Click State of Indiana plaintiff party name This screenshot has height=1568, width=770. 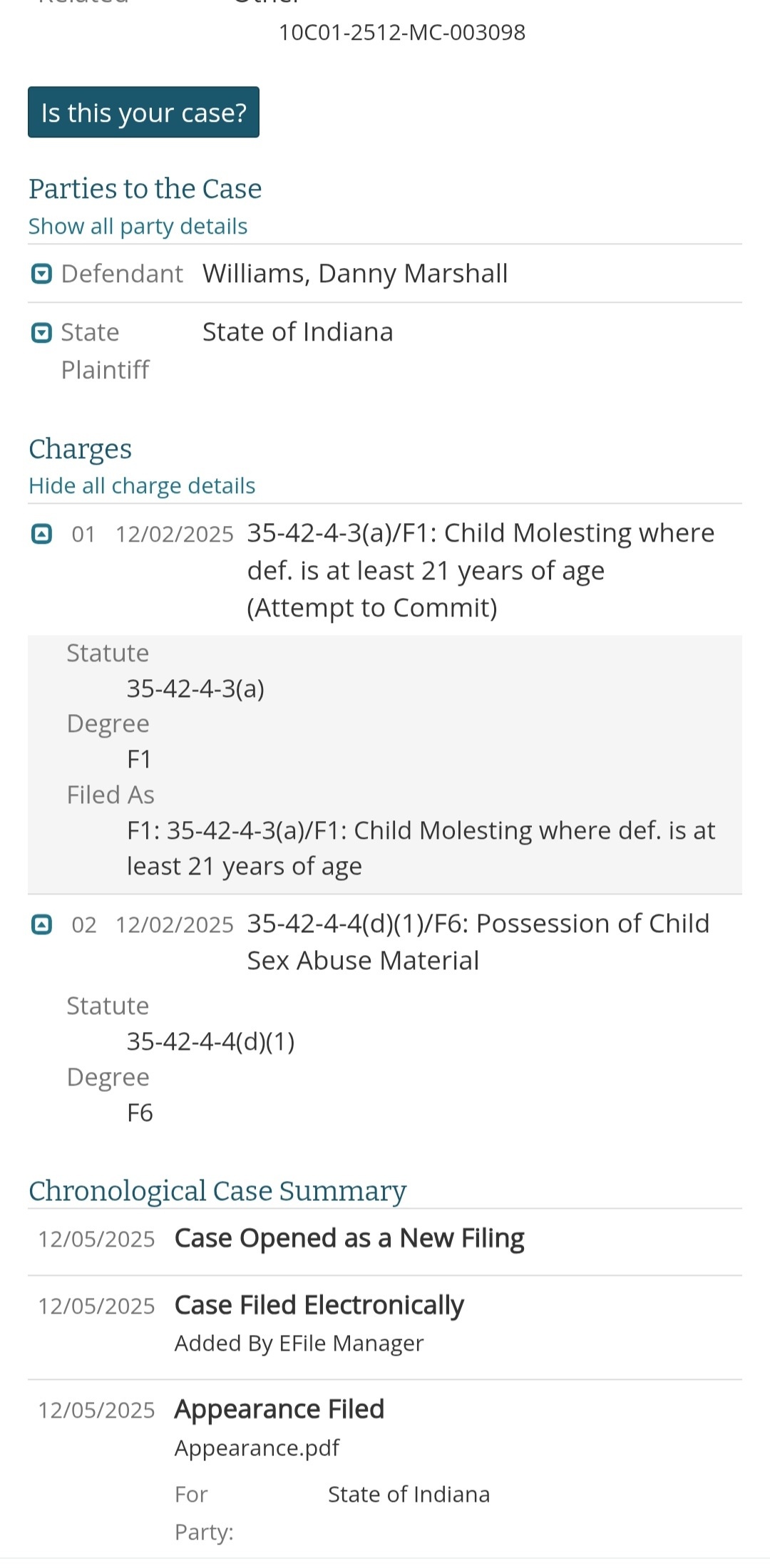point(297,332)
